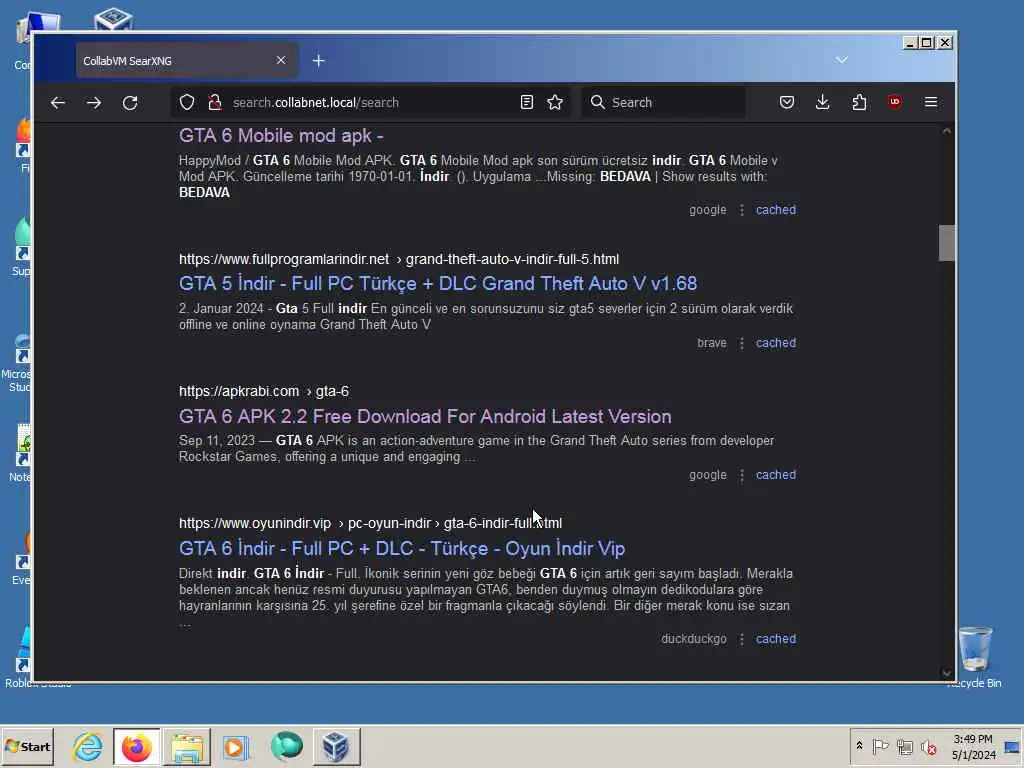Viewport: 1024px width, 768px height.
Task: Open Windows Media Player from taskbar
Action: 236,746
